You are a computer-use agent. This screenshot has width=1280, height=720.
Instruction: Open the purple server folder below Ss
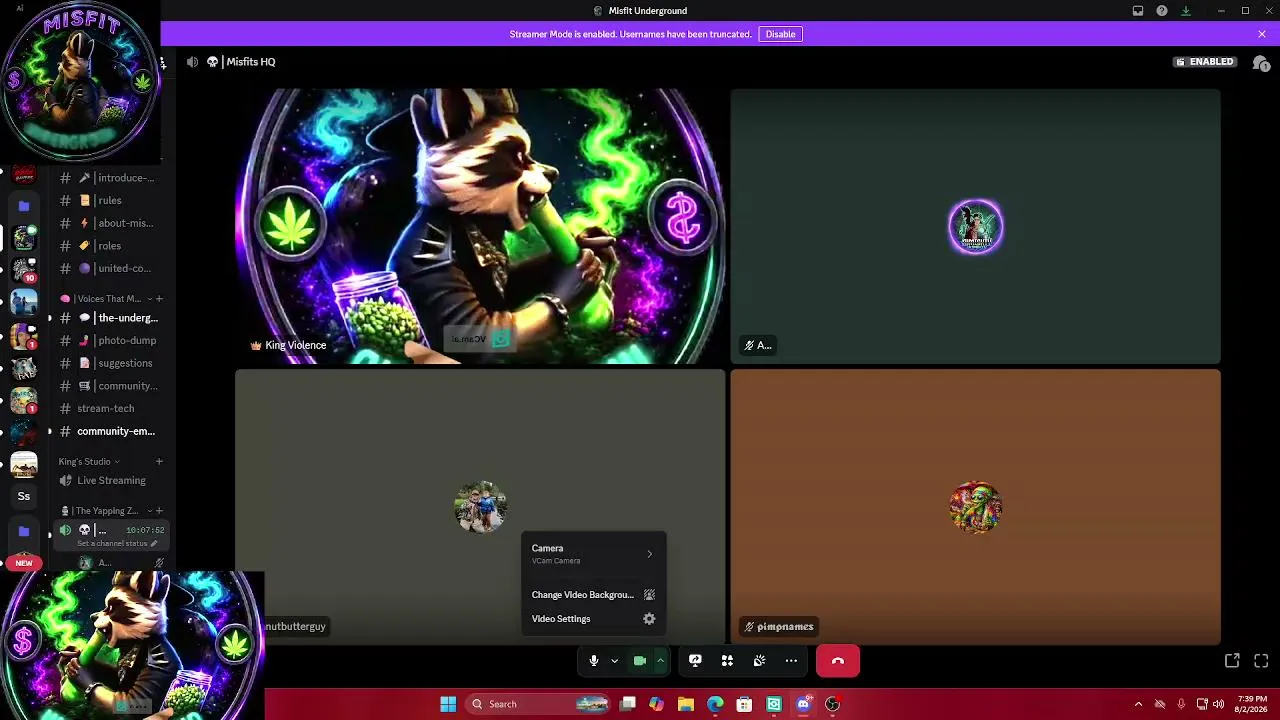point(24,532)
